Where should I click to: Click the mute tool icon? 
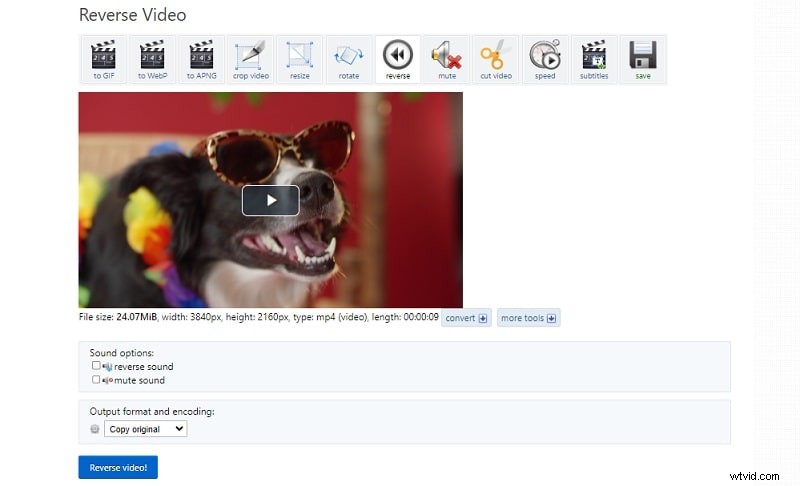446,59
